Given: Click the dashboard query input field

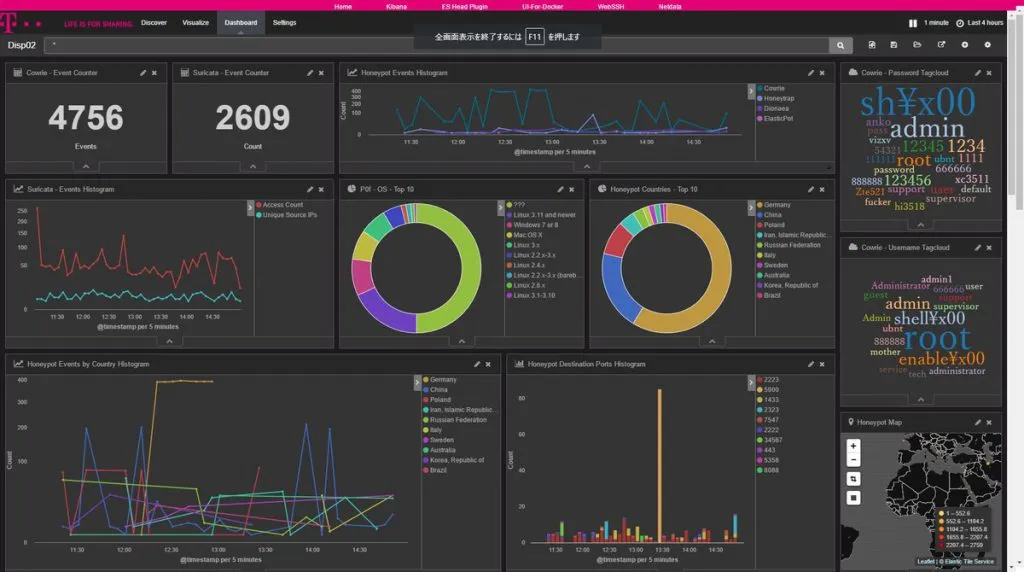Looking at the screenshot, I should click(x=438, y=45).
